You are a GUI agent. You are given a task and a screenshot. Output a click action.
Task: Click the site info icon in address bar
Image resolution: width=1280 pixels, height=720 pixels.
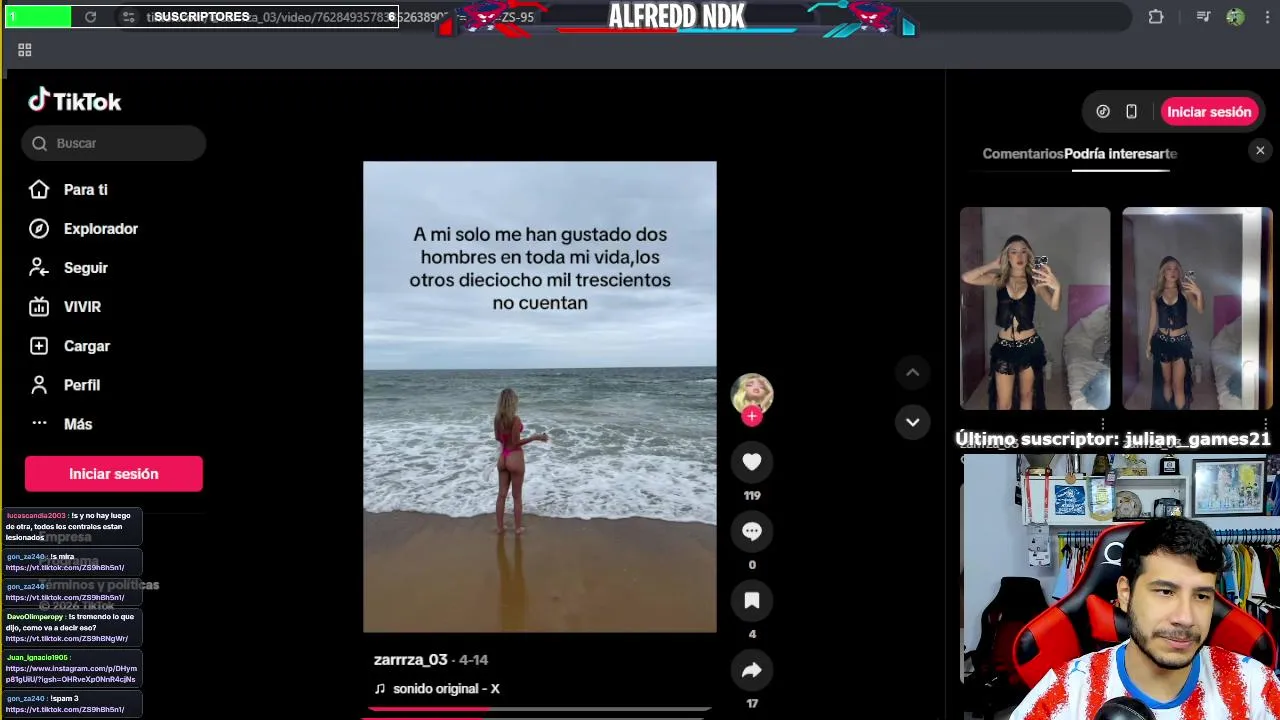[x=128, y=17]
